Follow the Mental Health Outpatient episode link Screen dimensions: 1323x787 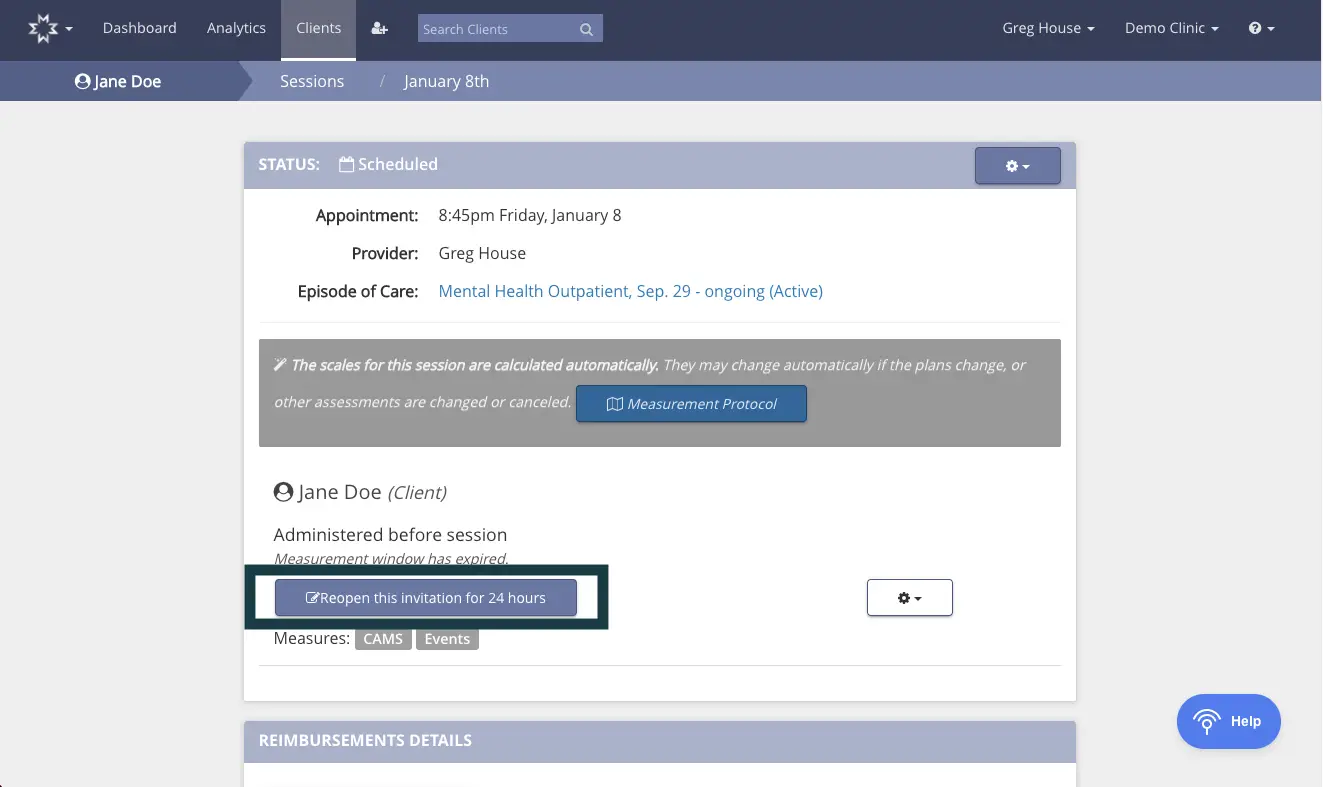pos(630,292)
